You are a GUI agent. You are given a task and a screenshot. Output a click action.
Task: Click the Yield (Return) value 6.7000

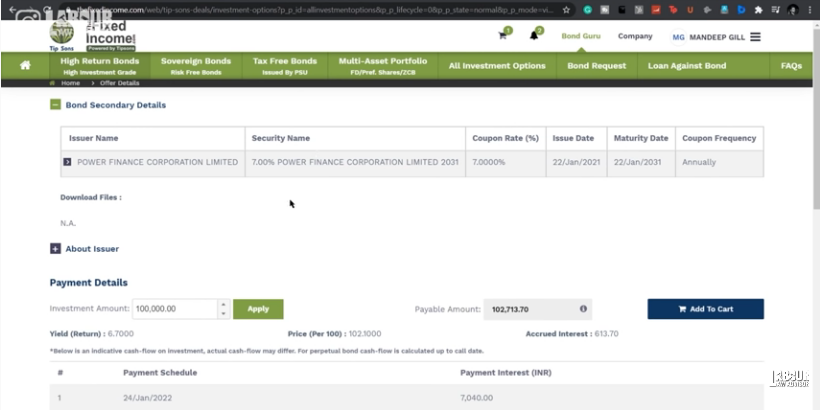(120, 334)
